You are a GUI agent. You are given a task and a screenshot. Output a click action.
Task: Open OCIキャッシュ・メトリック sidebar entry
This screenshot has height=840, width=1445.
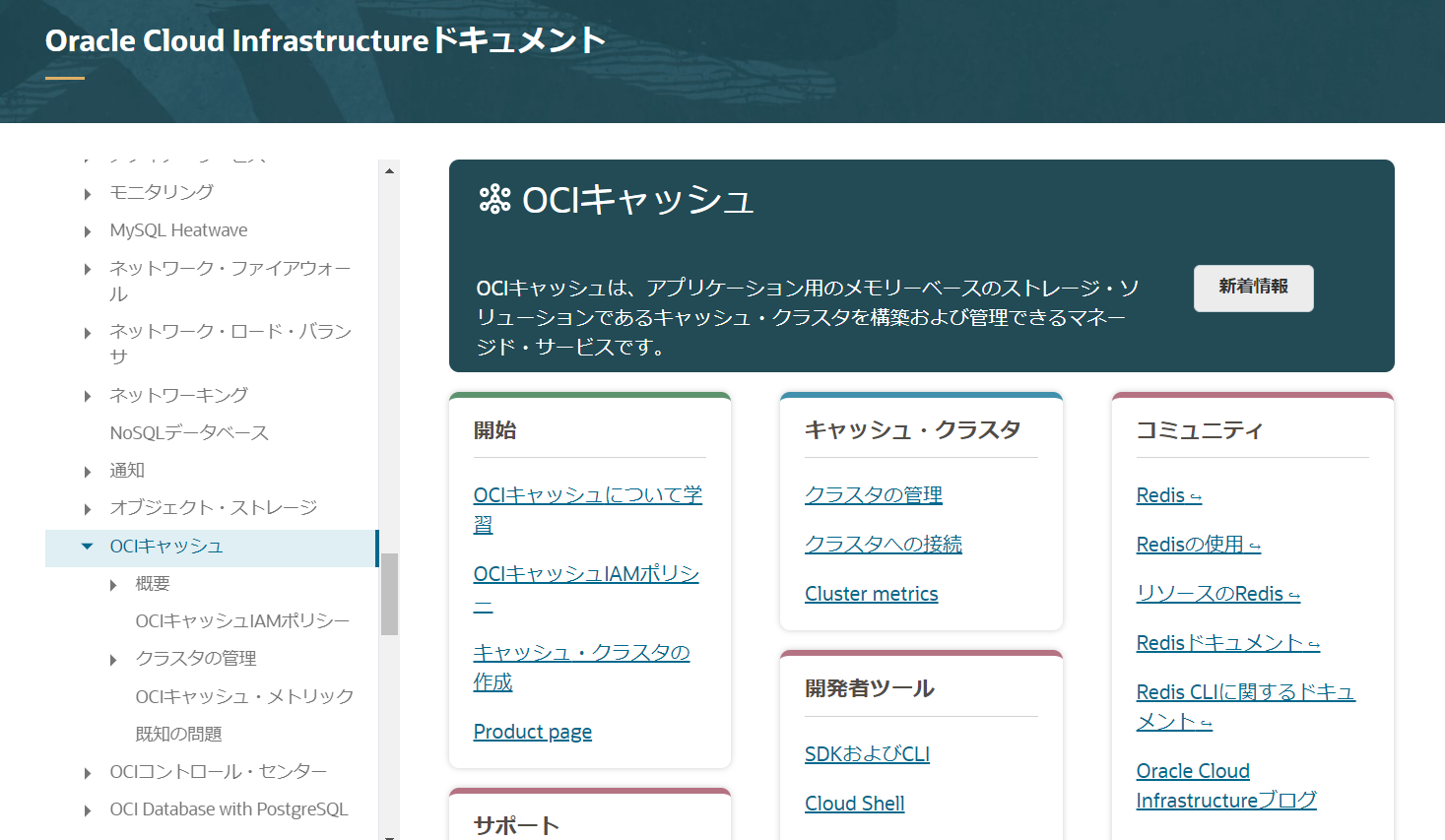244,697
